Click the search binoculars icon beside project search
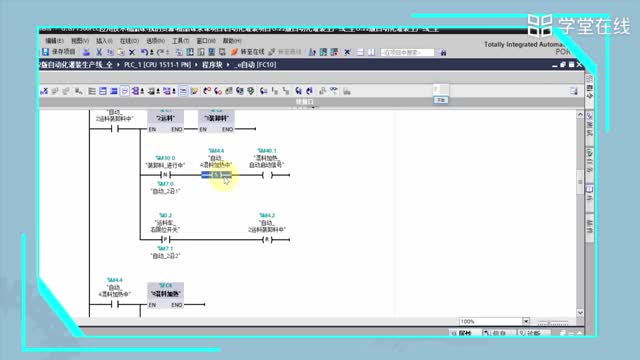The width and height of the screenshot is (640, 360). (x=443, y=52)
